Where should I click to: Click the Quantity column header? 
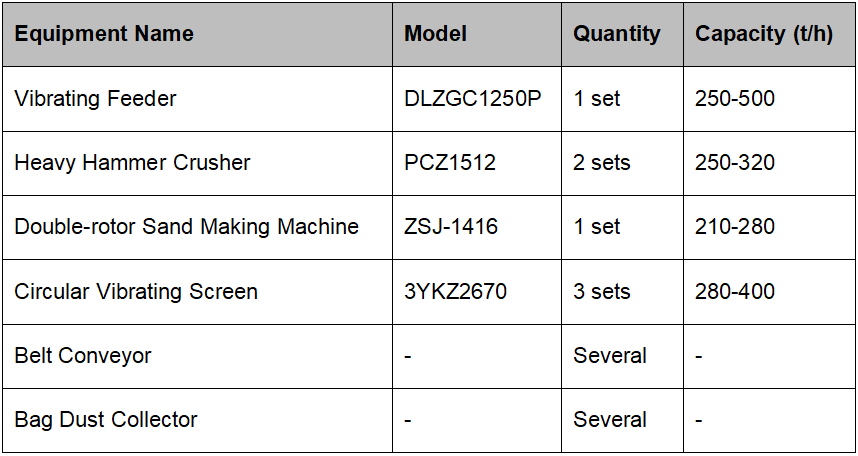tap(617, 34)
